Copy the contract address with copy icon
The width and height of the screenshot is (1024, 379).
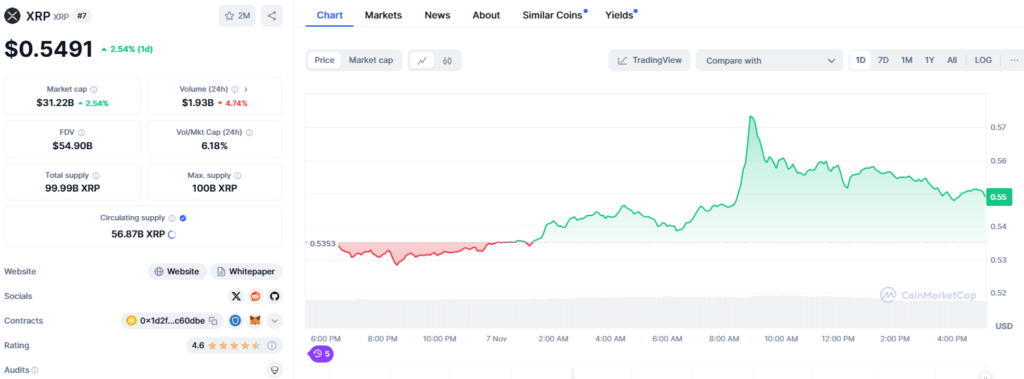pyautogui.click(x=213, y=321)
